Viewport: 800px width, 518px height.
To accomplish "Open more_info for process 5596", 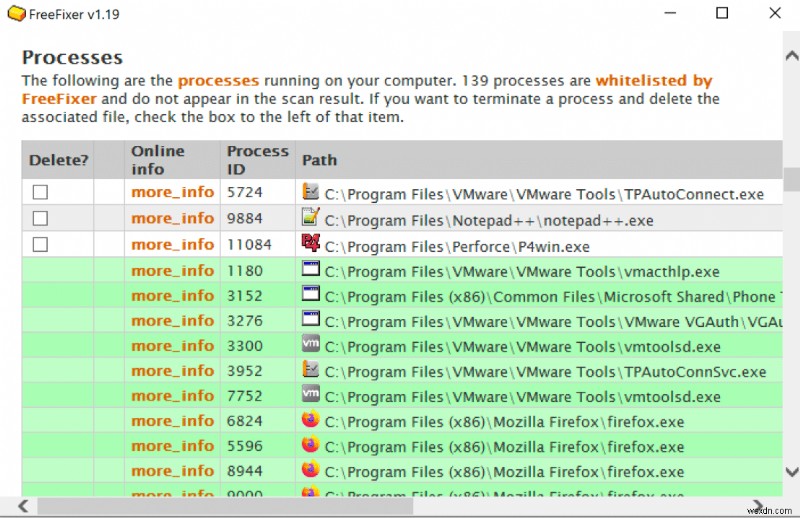I will (172, 446).
